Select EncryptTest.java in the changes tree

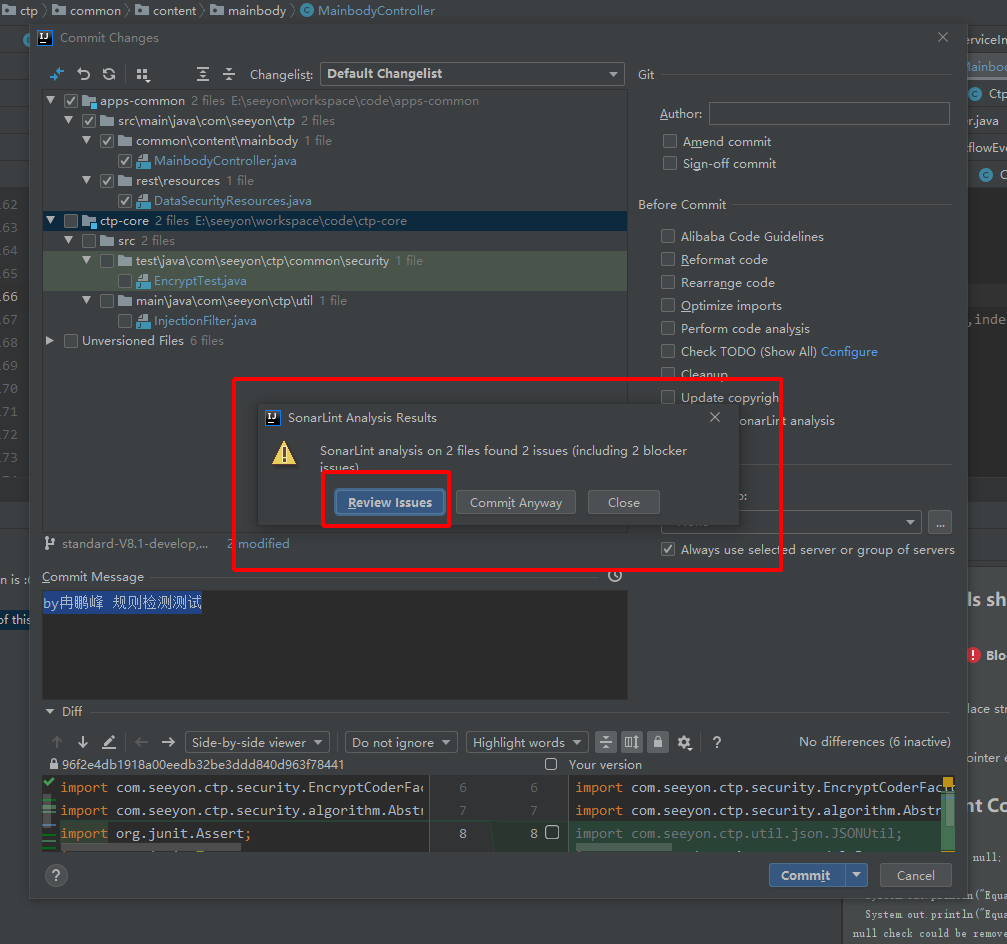200,281
